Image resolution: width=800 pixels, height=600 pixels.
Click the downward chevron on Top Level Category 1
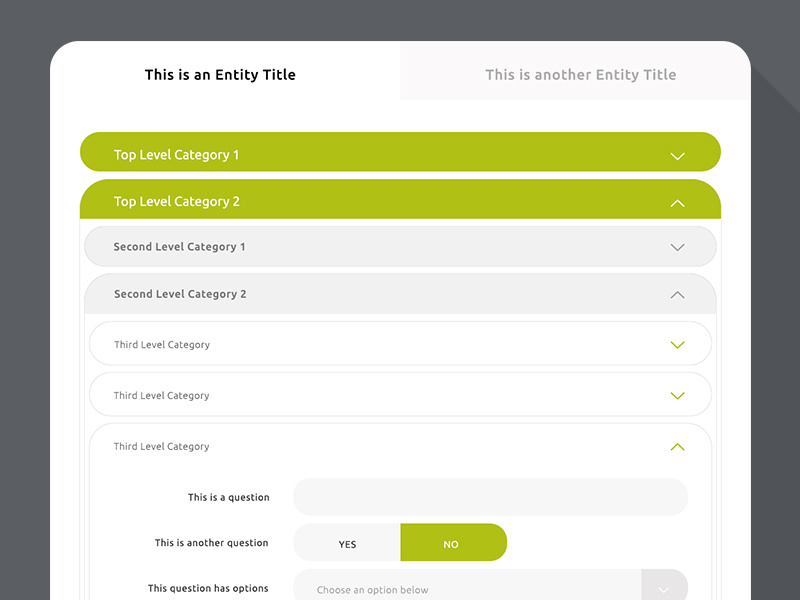pyautogui.click(x=678, y=155)
